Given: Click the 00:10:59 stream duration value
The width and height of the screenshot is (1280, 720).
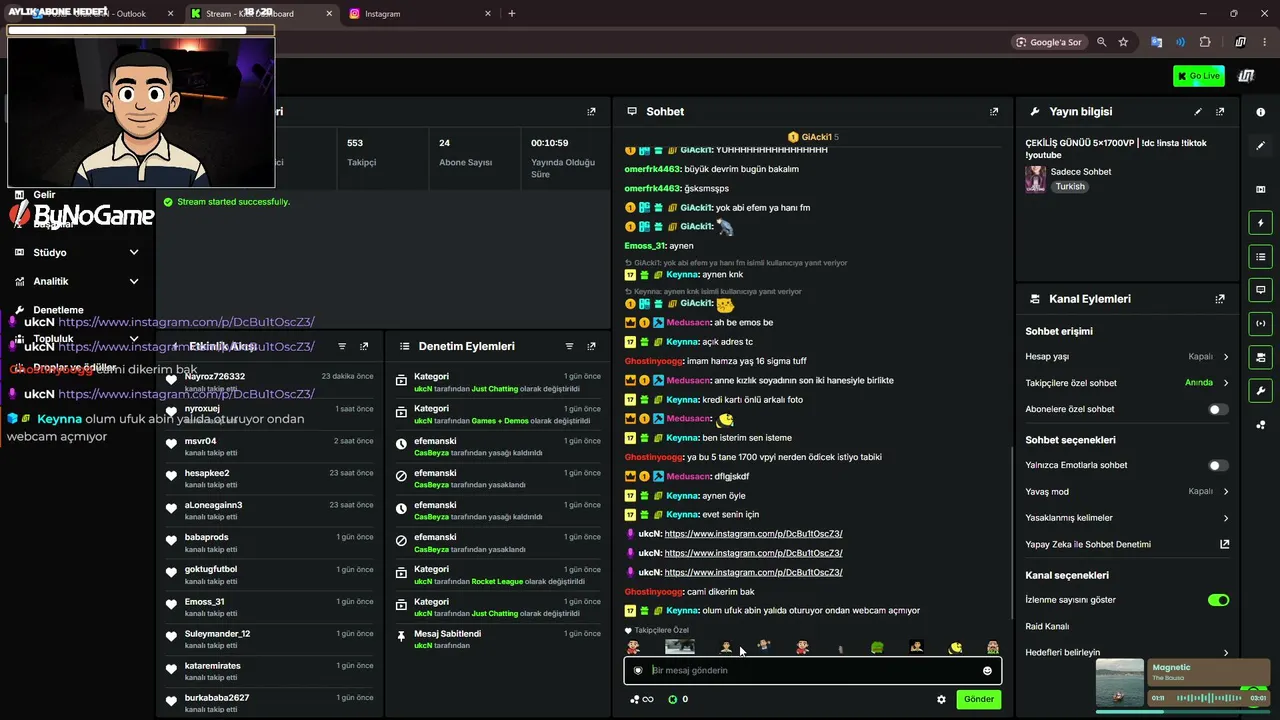Looking at the screenshot, I should (550, 143).
